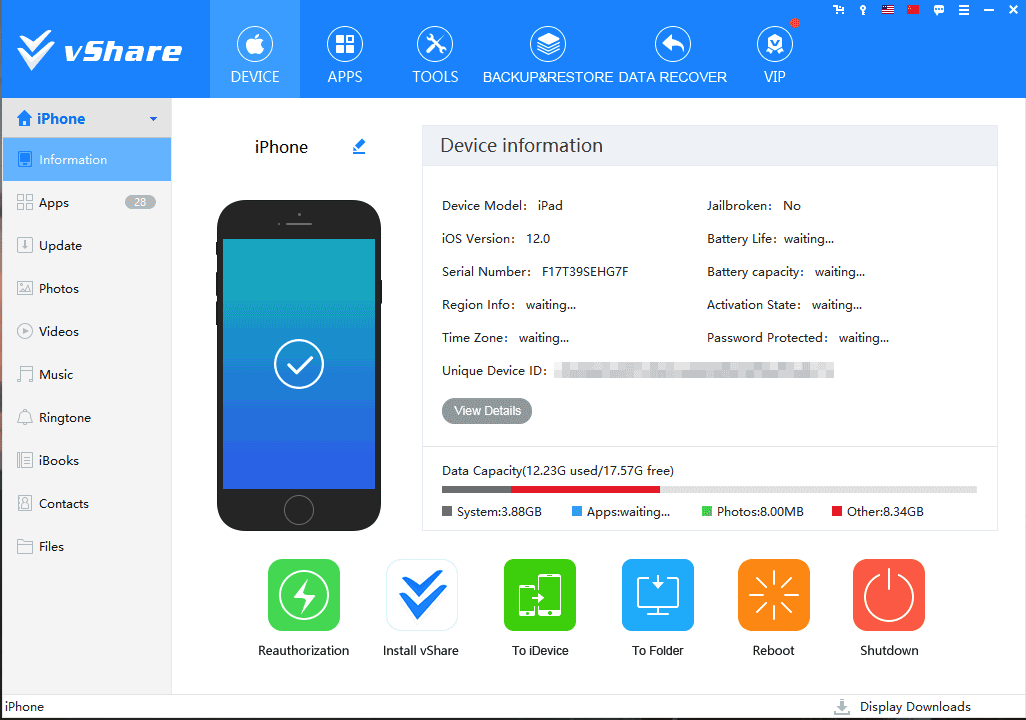Click the Device information header
The width and height of the screenshot is (1026, 720).
click(710, 145)
